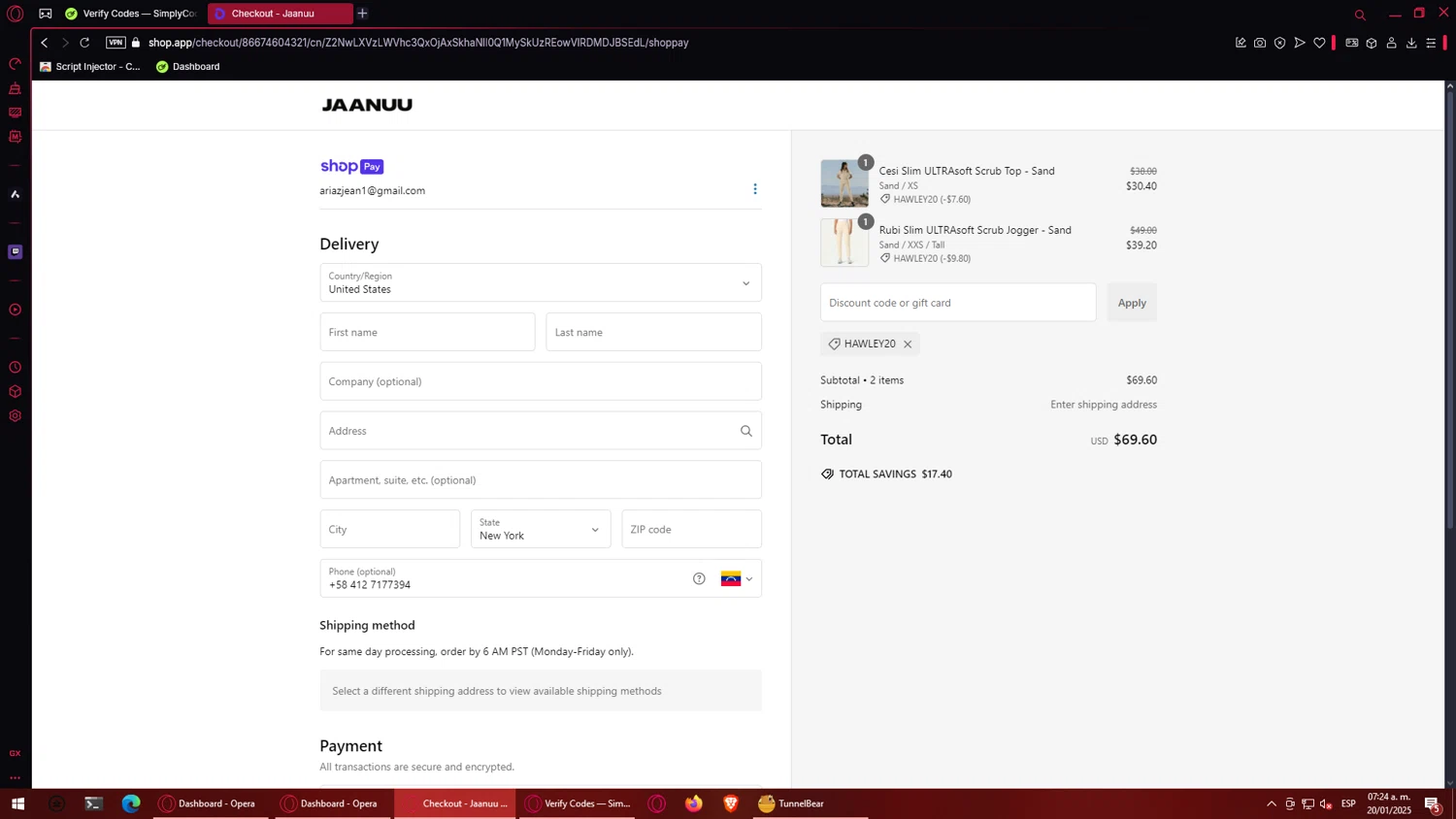1456x819 pixels.
Task: Open the address search magnifier icon
Action: (x=746, y=431)
